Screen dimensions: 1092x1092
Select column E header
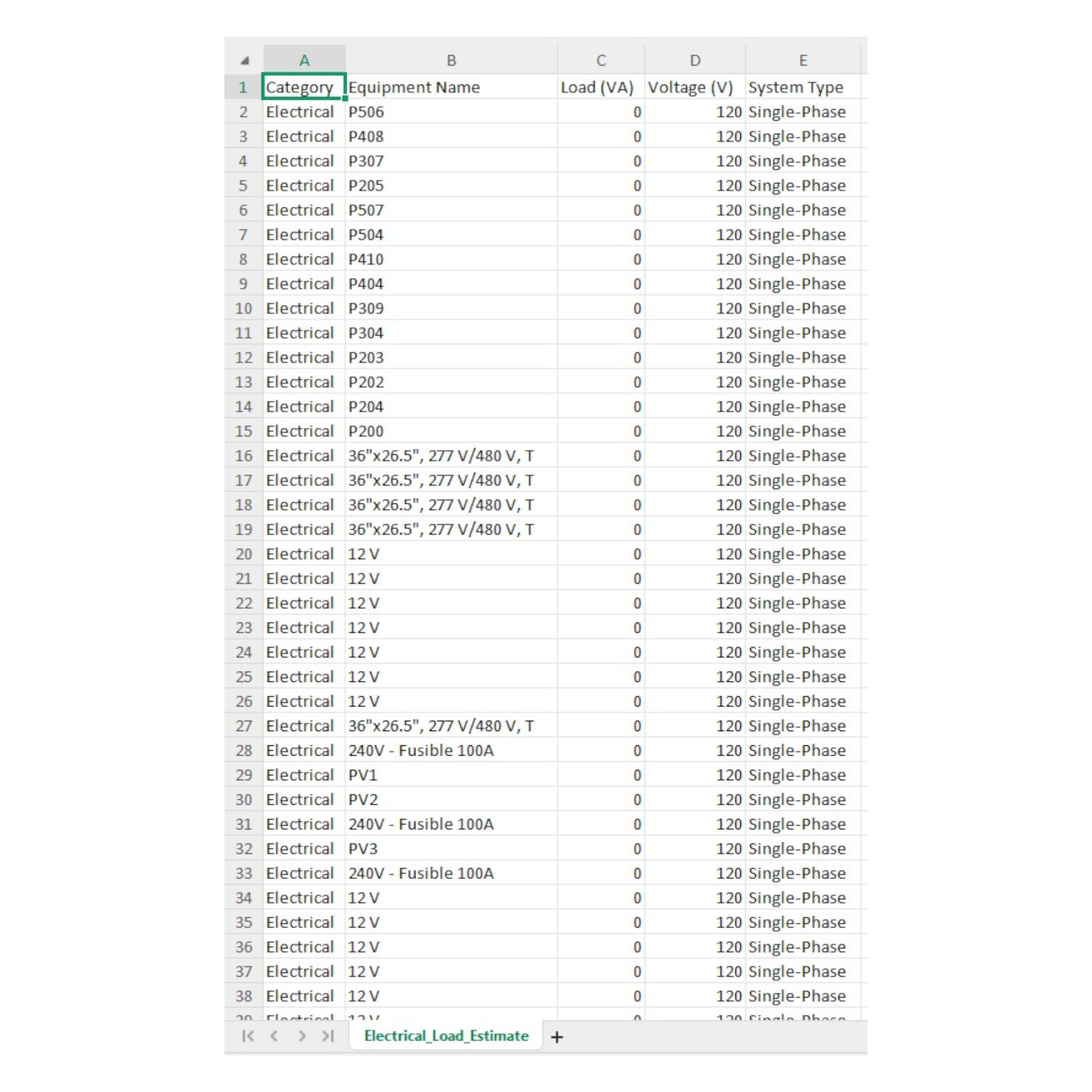[x=803, y=60]
